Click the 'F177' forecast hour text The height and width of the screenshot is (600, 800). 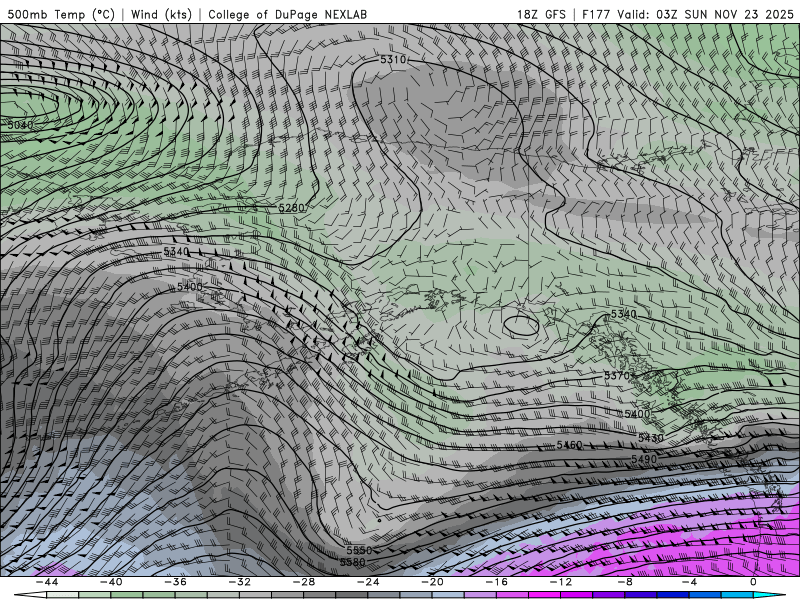[x=596, y=14]
